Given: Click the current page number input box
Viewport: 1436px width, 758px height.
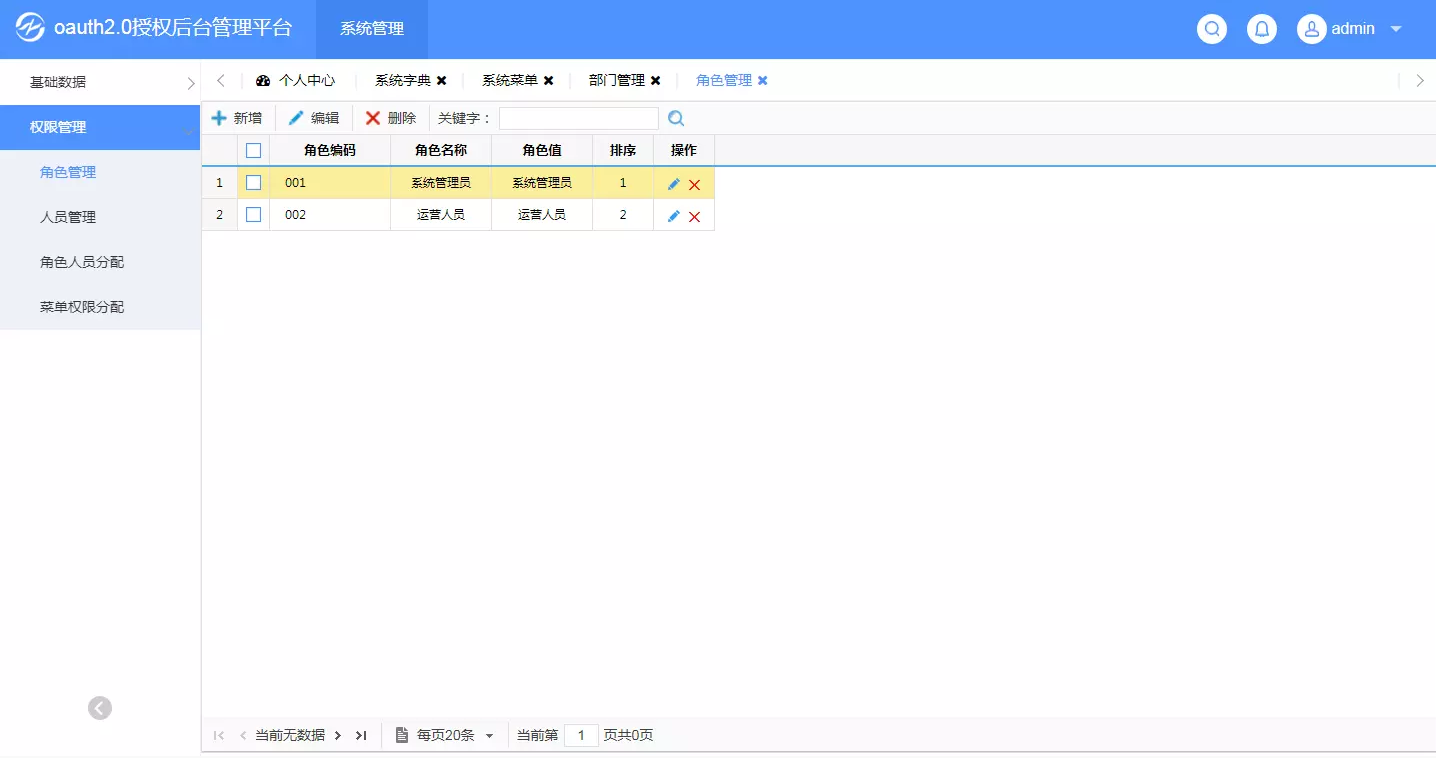Looking at the screenshot, I should [x=581, y=736].
